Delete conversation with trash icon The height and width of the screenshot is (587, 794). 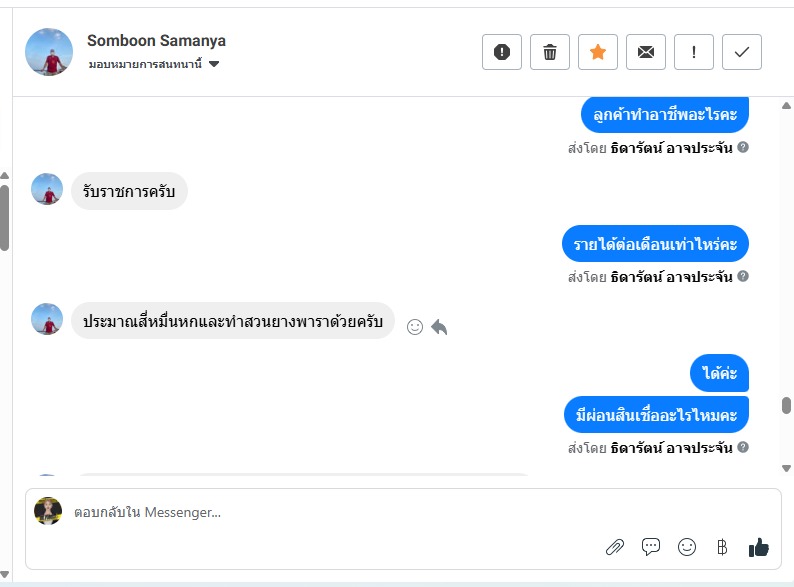coord(550,52)
